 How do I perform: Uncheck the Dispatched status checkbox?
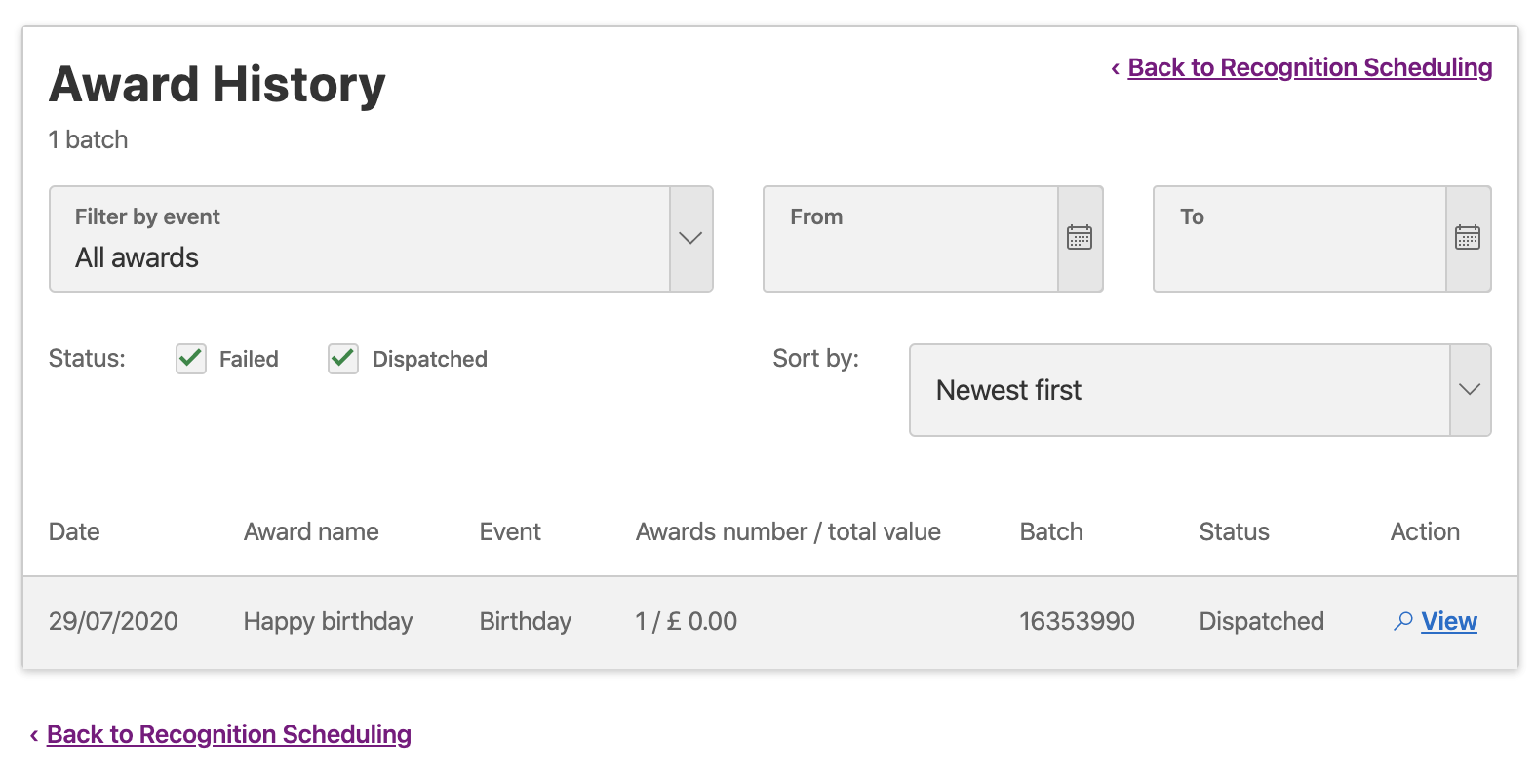coord(343,359)
